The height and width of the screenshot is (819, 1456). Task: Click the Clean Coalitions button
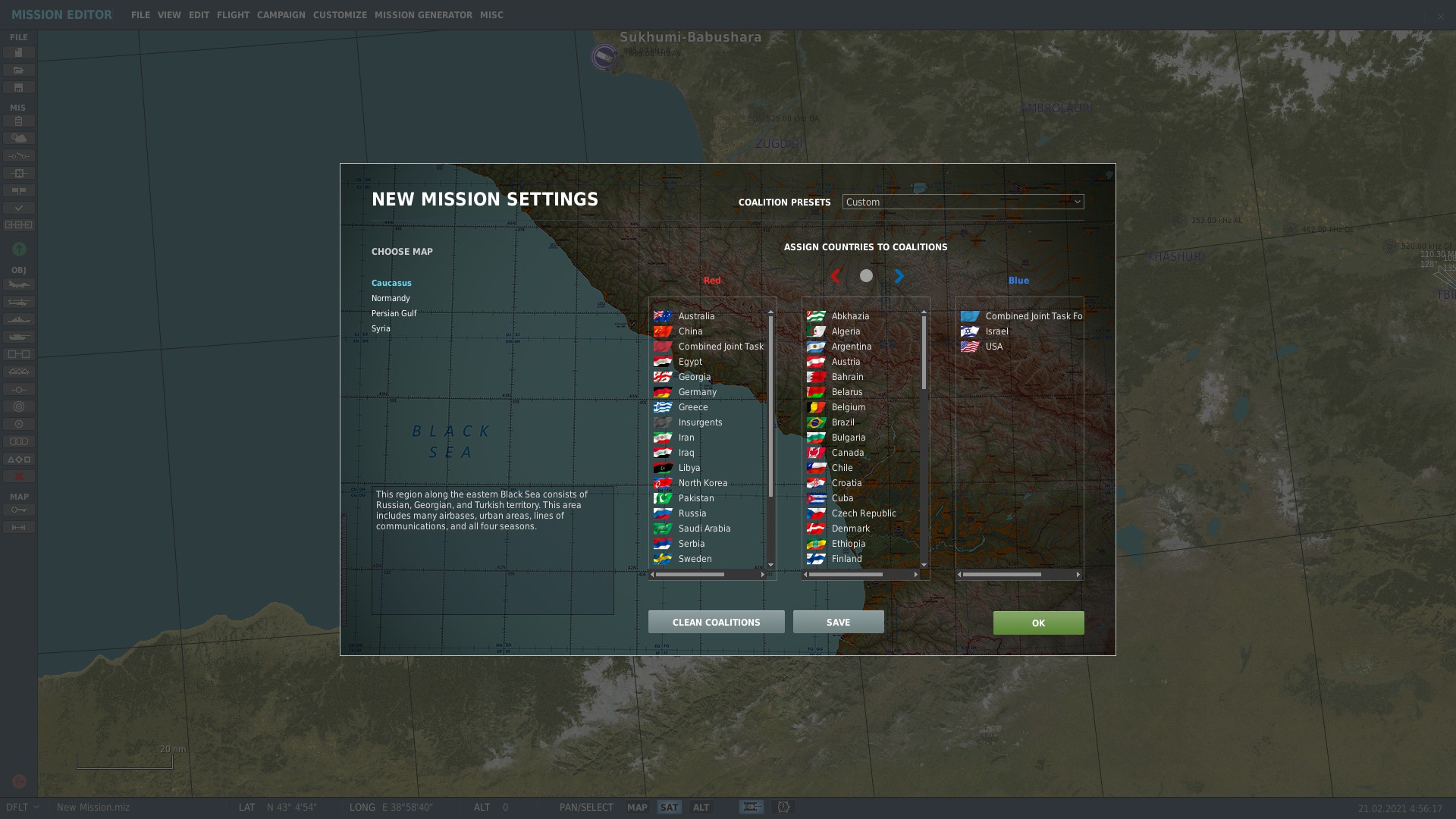coord(716,622)
